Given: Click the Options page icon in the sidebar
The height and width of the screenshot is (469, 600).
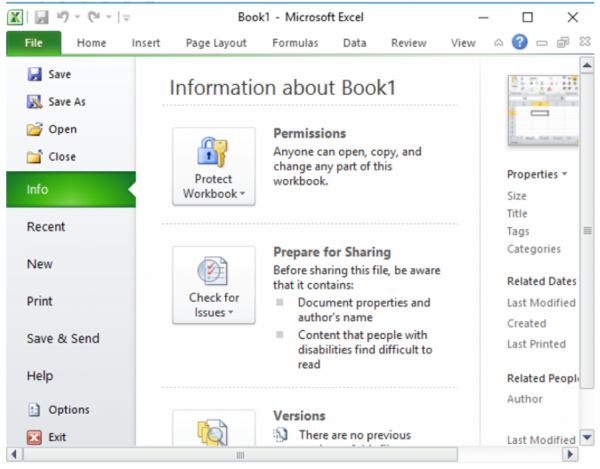Looking at the screenshot, I should [34, 410].
